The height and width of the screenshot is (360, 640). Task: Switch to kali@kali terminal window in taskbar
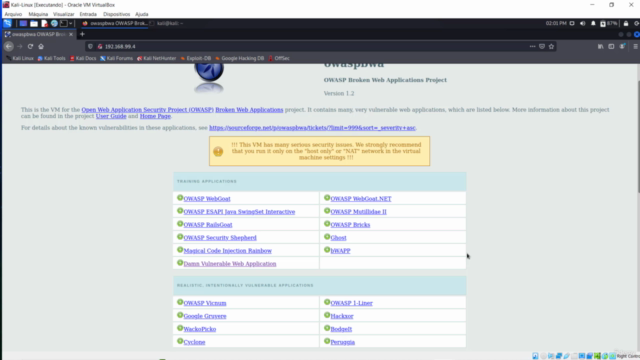167,23
